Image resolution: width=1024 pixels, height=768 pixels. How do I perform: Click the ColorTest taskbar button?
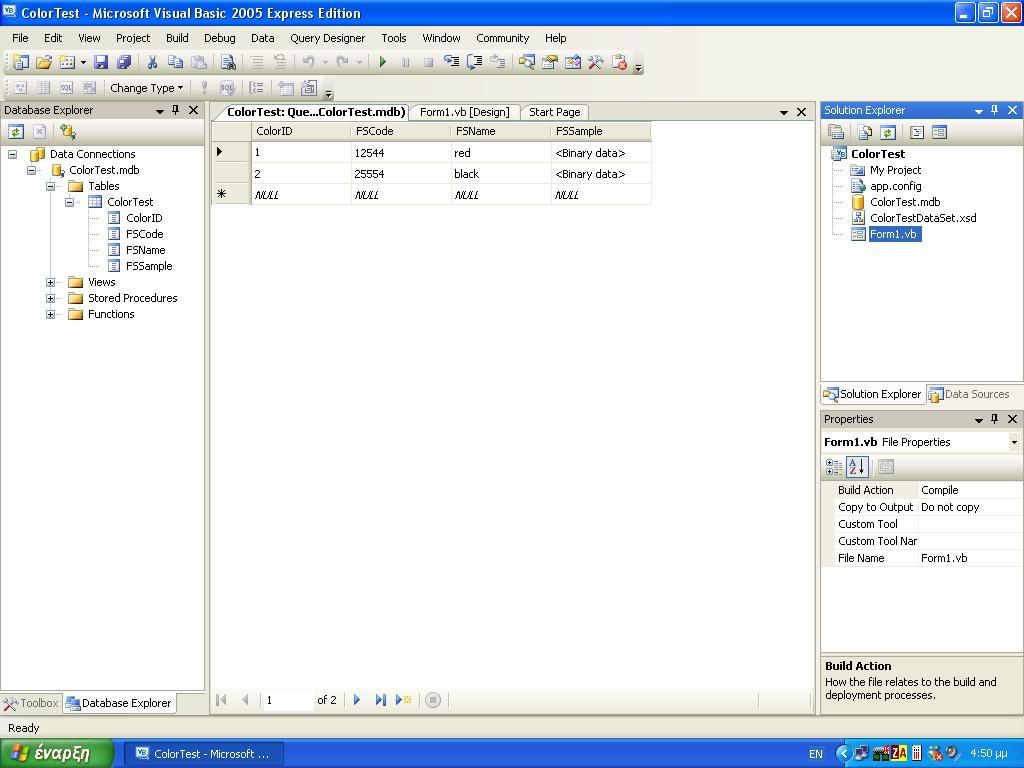point(204,754)
